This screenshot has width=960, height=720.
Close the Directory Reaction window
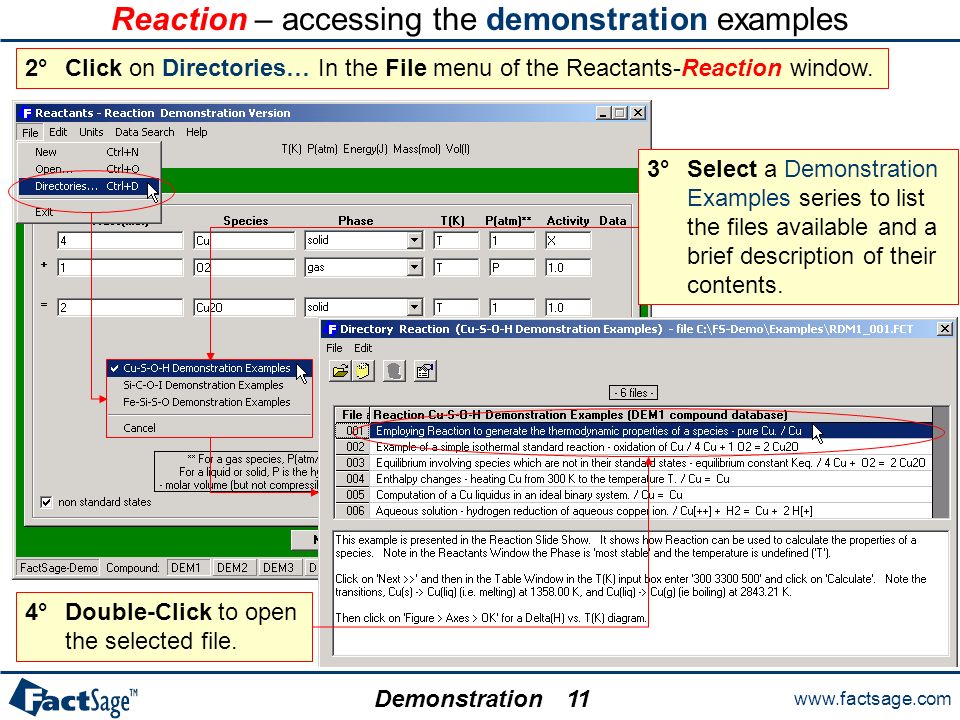[945, 329]
